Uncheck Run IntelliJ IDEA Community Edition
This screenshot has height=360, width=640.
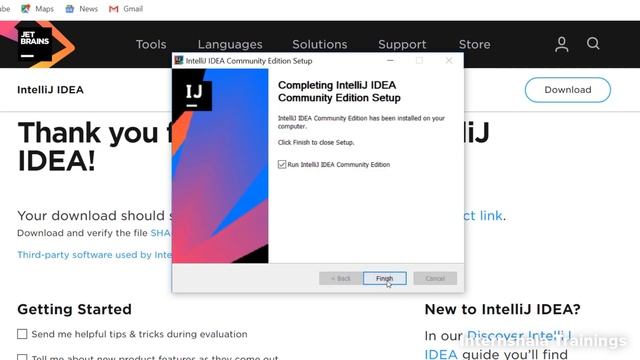[282, 164]
